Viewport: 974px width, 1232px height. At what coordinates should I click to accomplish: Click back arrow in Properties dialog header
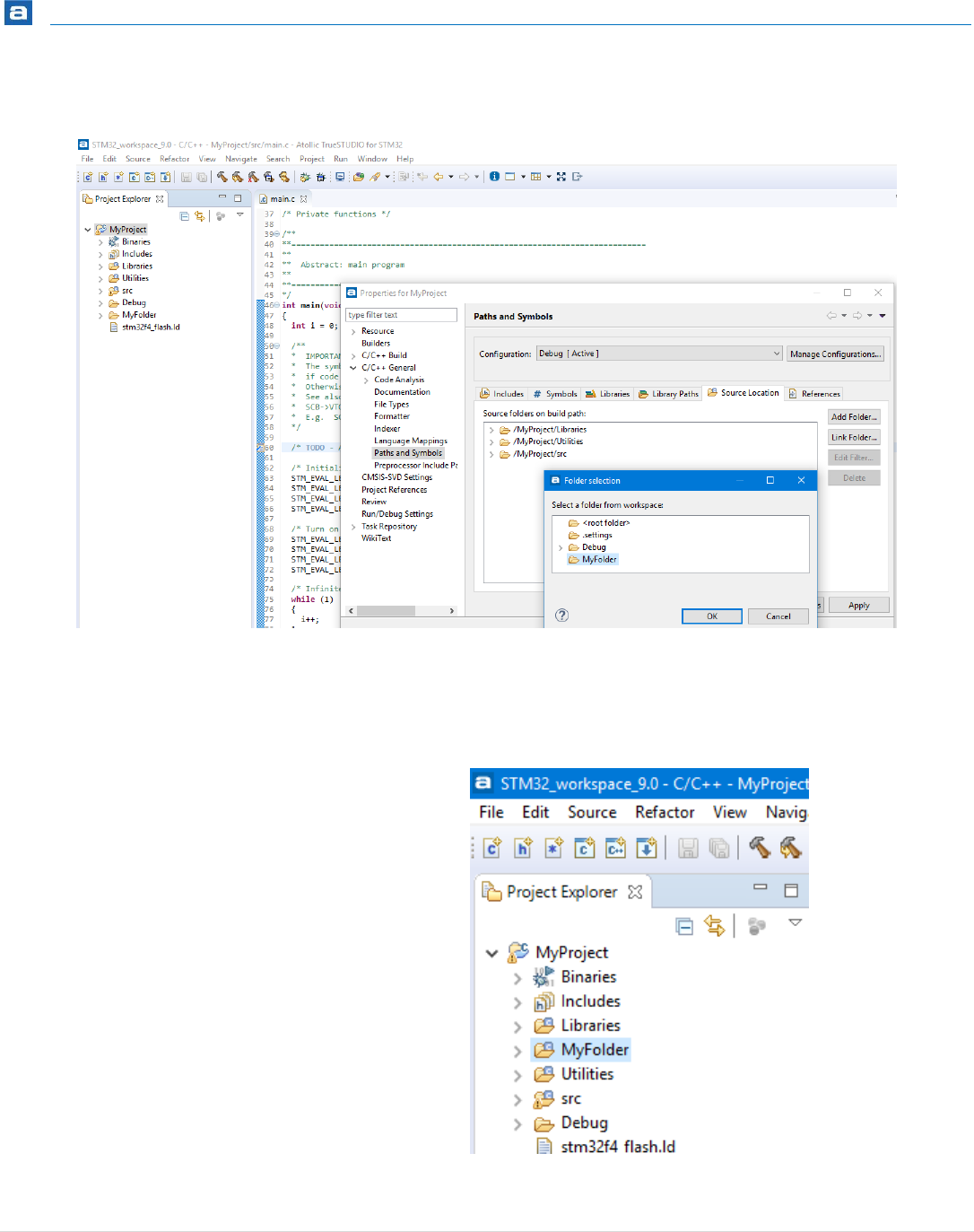click(x=831, y=316)
